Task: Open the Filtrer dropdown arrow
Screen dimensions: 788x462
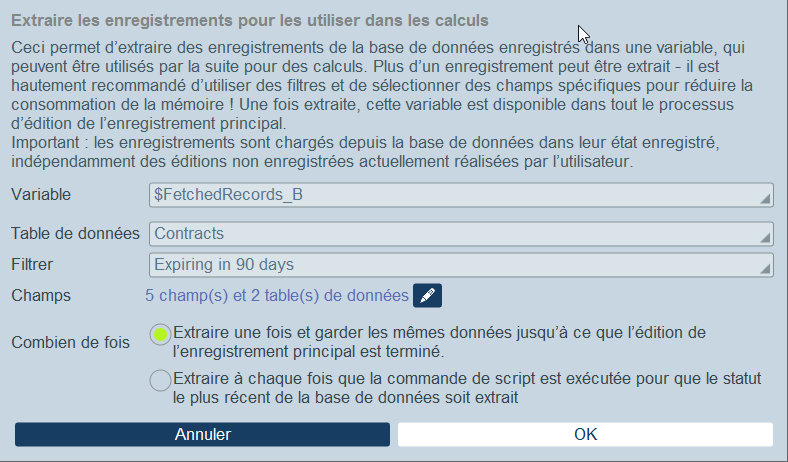Action: point(765,269)
